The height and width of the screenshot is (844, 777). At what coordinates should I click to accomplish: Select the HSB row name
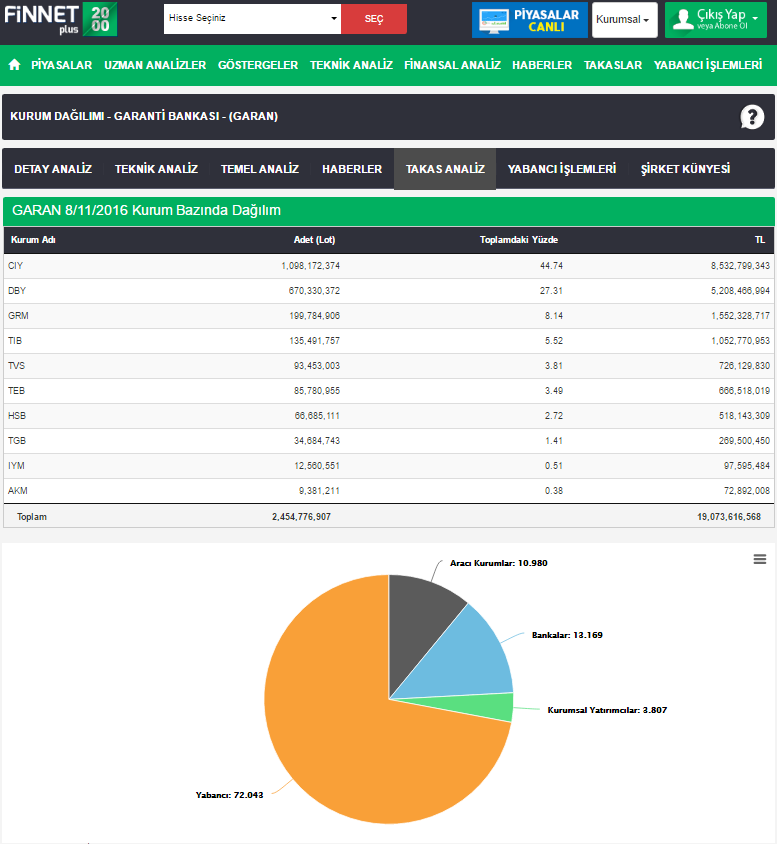(x=17, y=416)
